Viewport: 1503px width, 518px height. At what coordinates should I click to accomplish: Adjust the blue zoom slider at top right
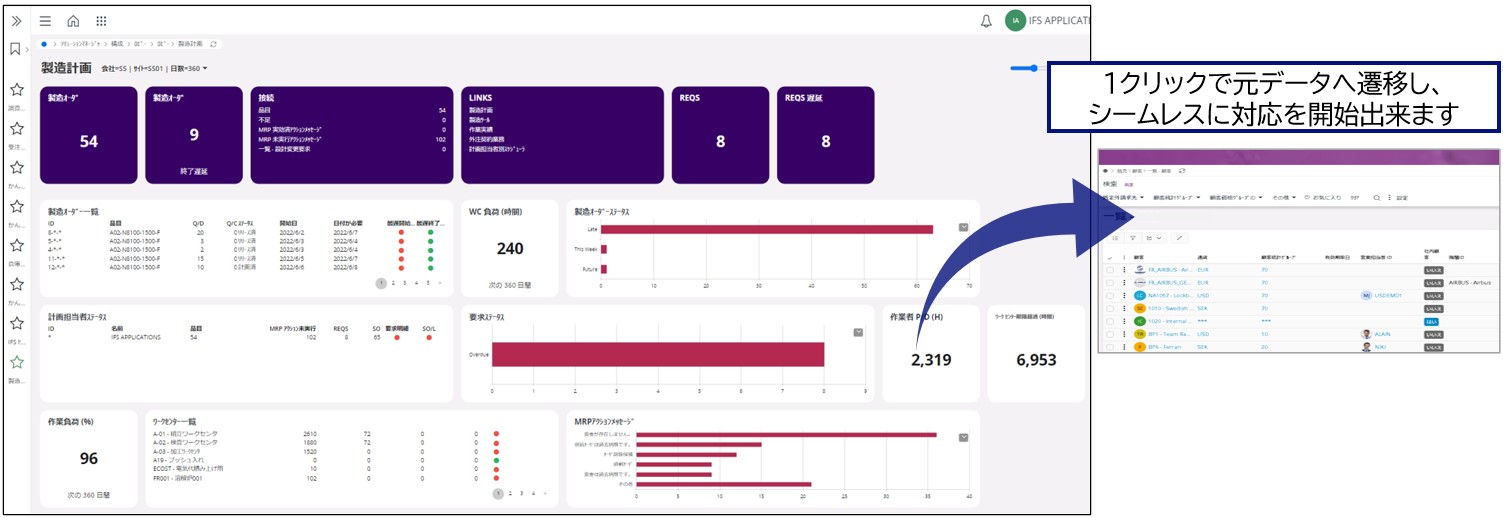(x=1025, y=68)
